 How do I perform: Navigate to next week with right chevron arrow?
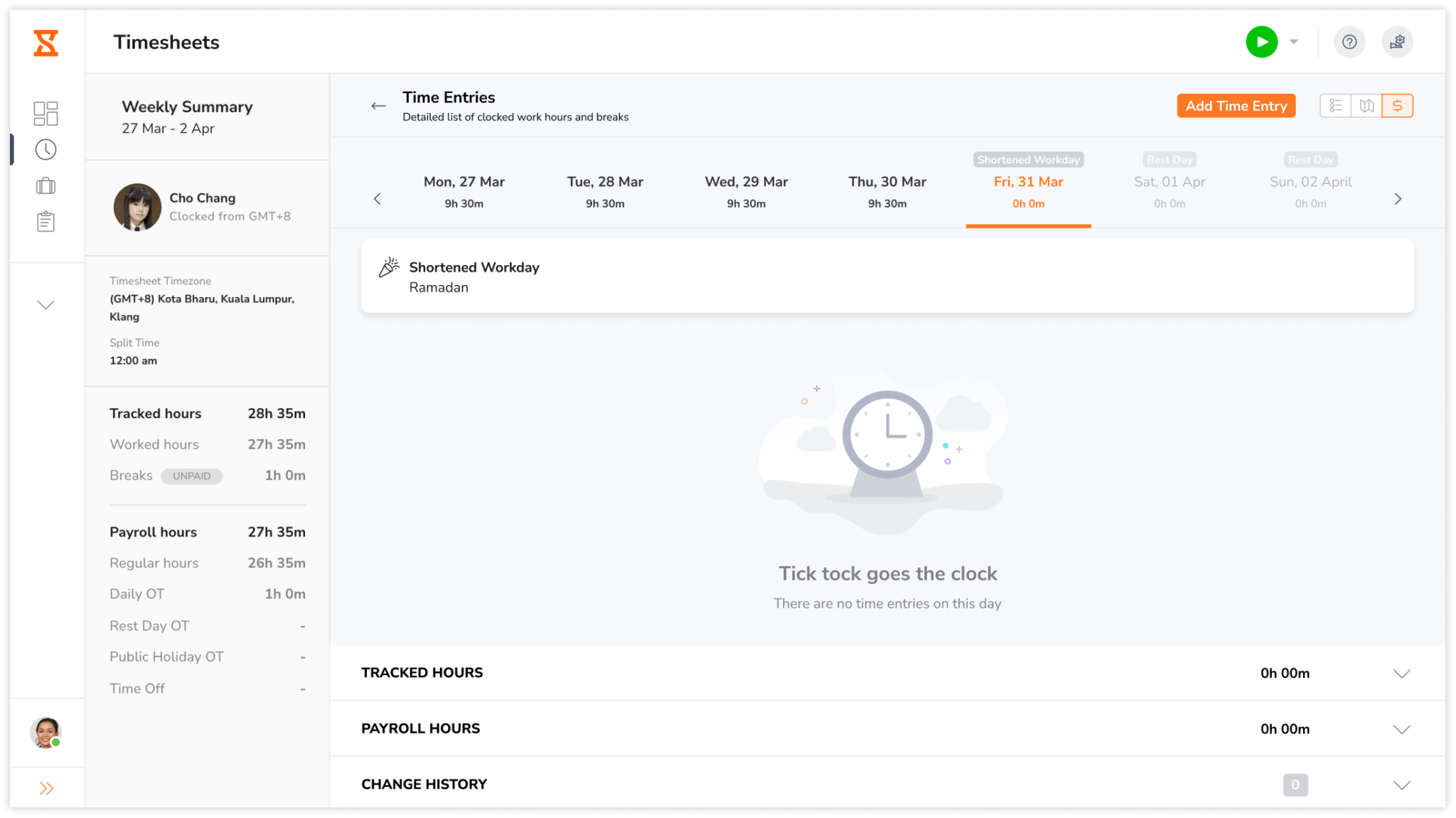[x=1398, y=199]
